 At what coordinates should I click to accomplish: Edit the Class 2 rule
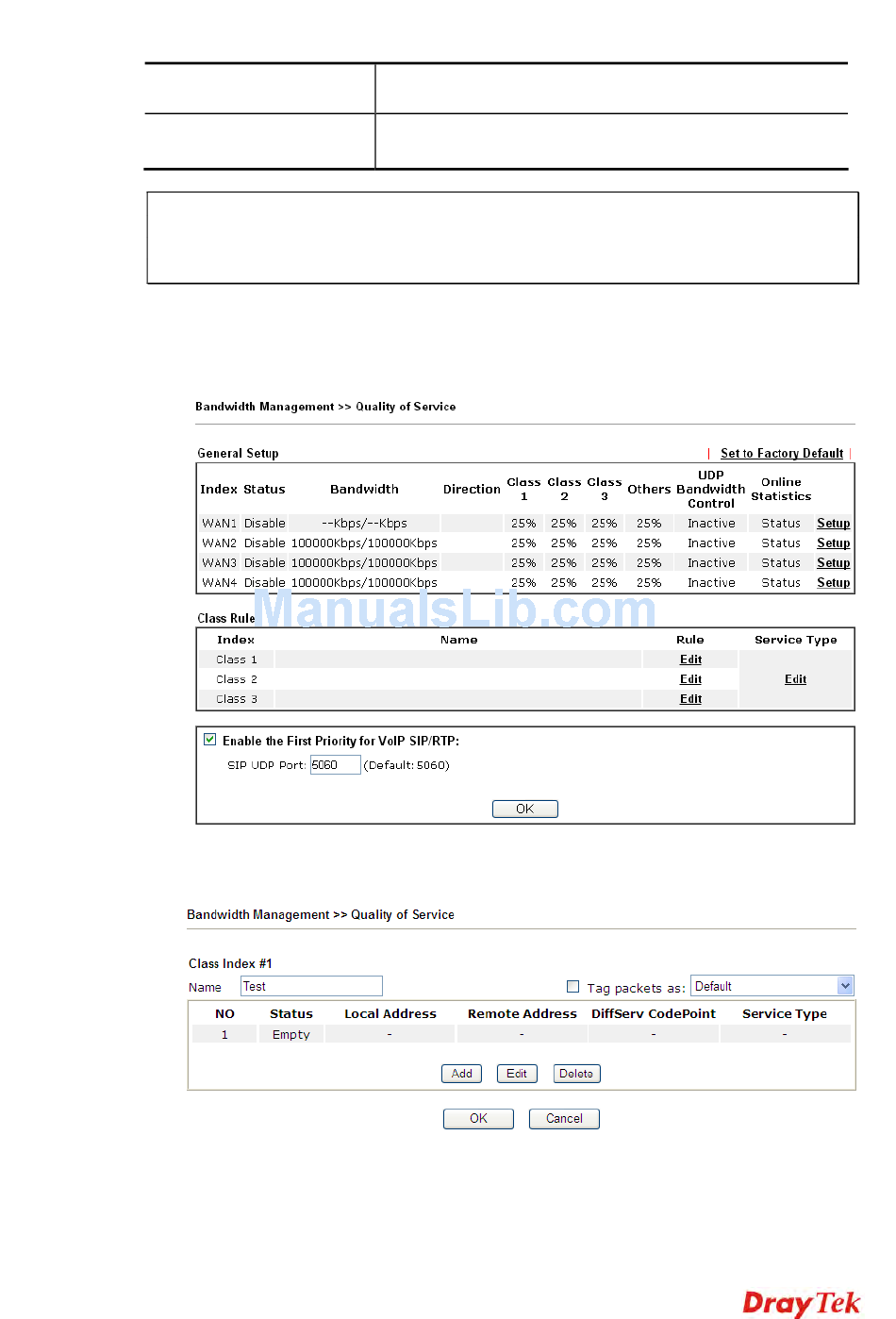690,679
